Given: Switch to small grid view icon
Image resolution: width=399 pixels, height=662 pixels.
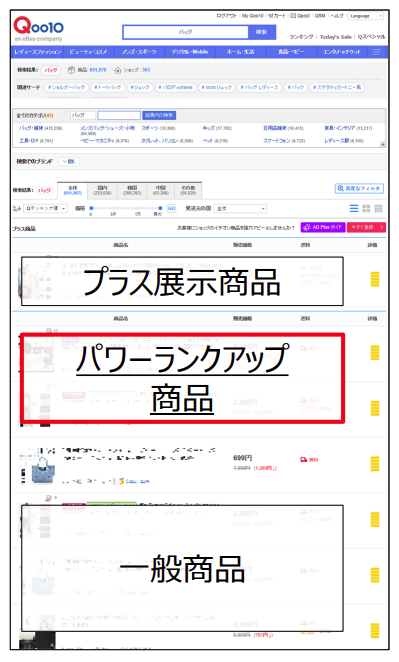Looking at the screenshot, I should click(378, 209).
